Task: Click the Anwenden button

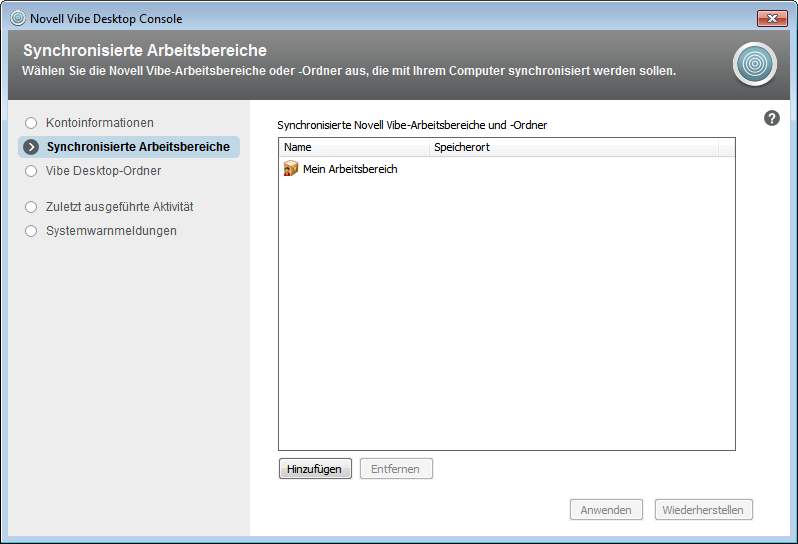Action: 606,509
